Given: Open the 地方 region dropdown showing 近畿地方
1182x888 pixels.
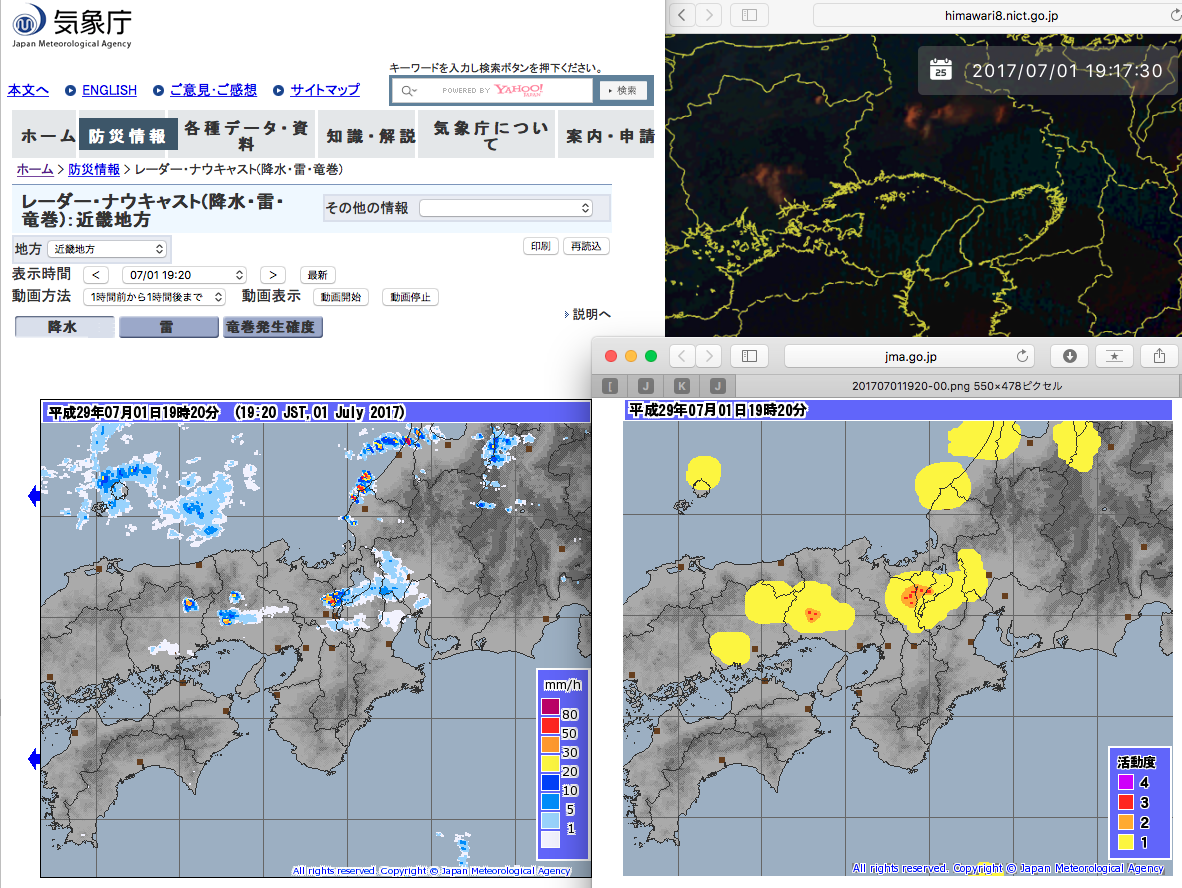Looking at the screenshot, I should click(x=108, y=249).
